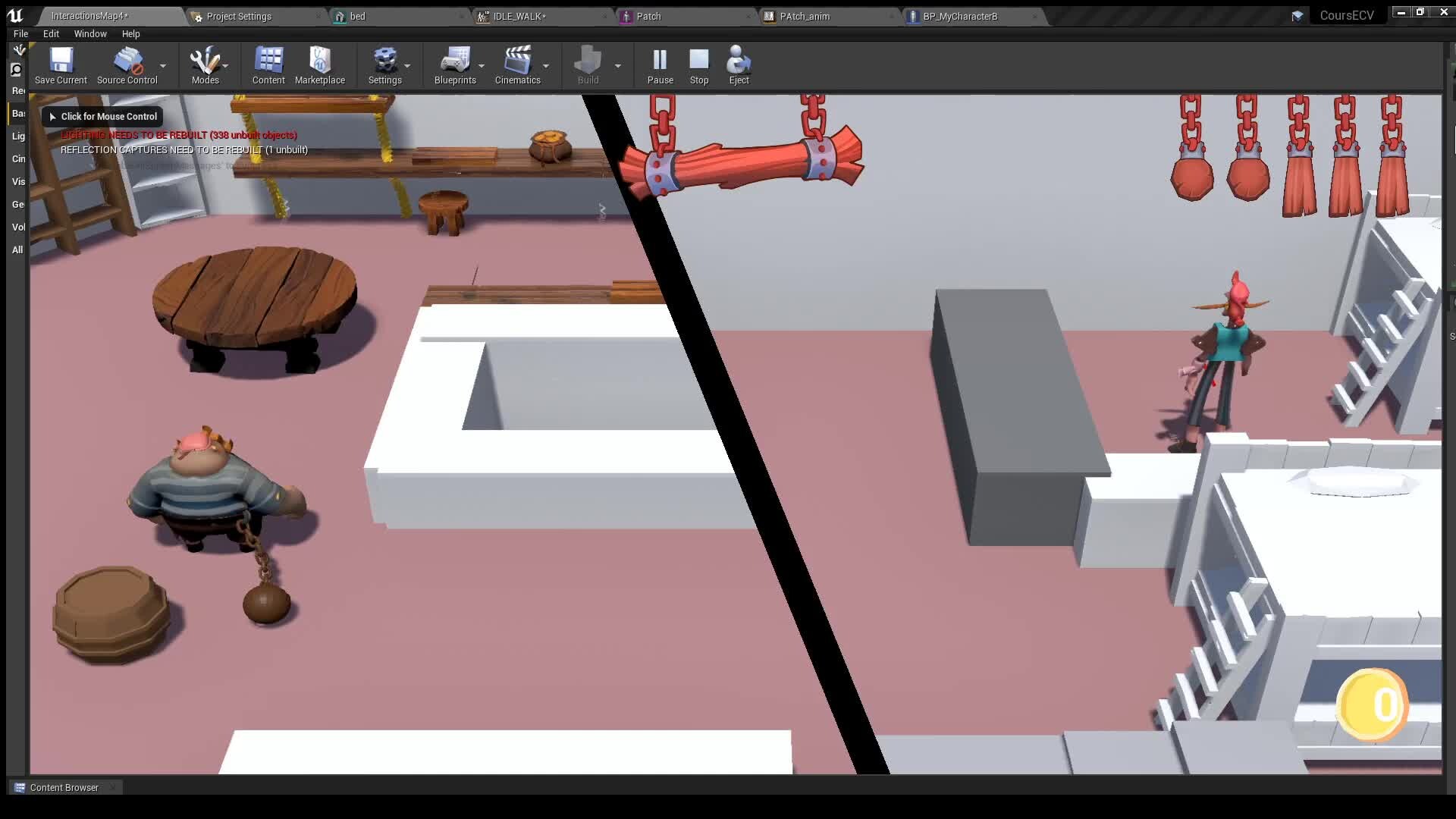The image size is (1456, 819).
Task: Click the Cinematics clapperboard icon
Action: coord(517,61)
